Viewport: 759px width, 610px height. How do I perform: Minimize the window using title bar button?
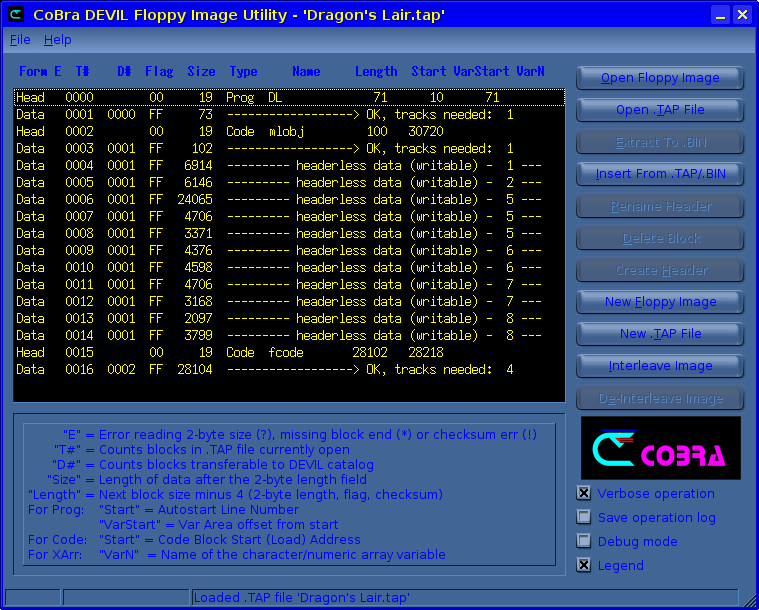tap(720, 14)
